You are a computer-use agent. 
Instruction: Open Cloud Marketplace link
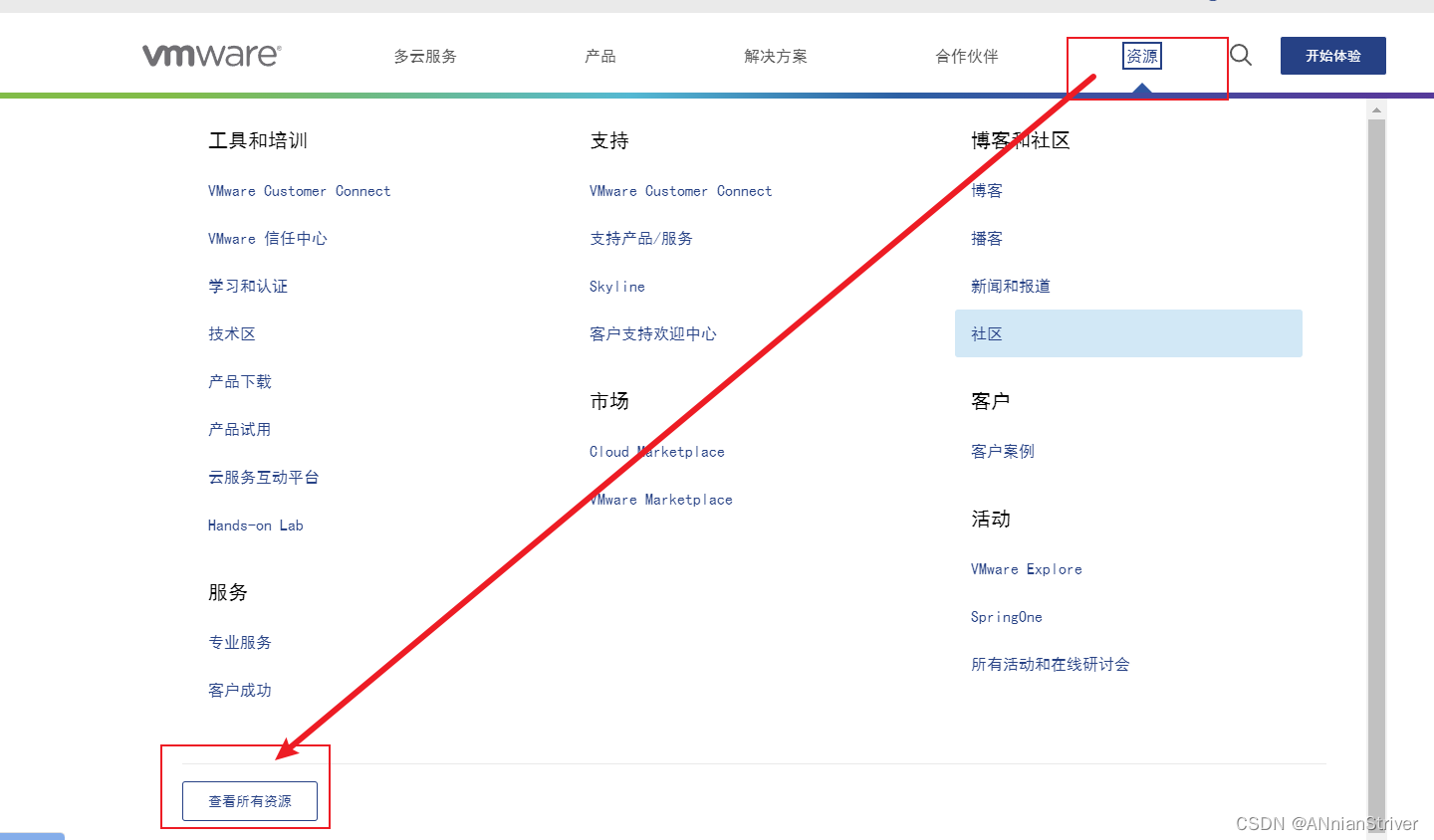coord(657,452)
